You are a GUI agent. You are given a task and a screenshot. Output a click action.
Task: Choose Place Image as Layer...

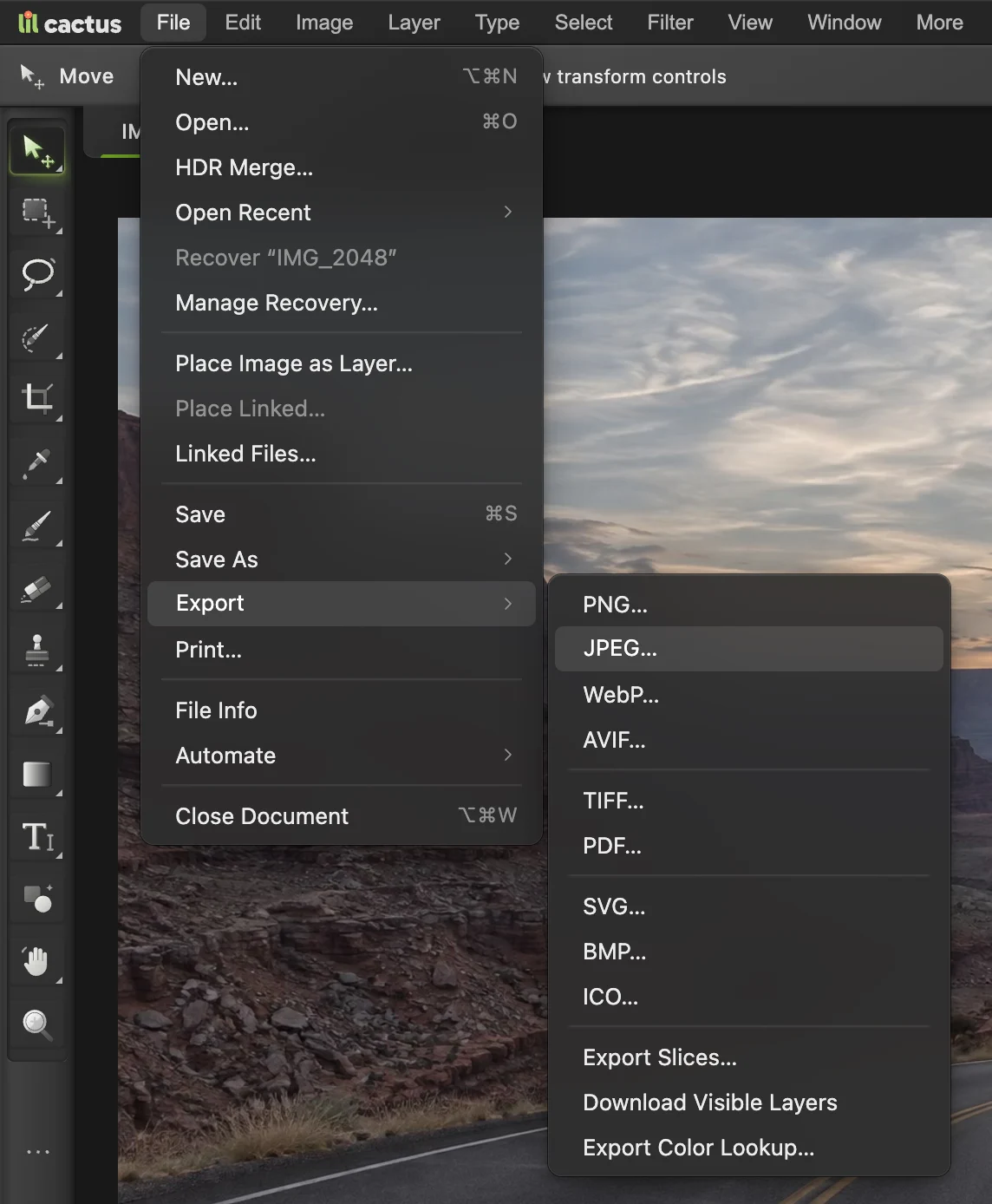342,363
